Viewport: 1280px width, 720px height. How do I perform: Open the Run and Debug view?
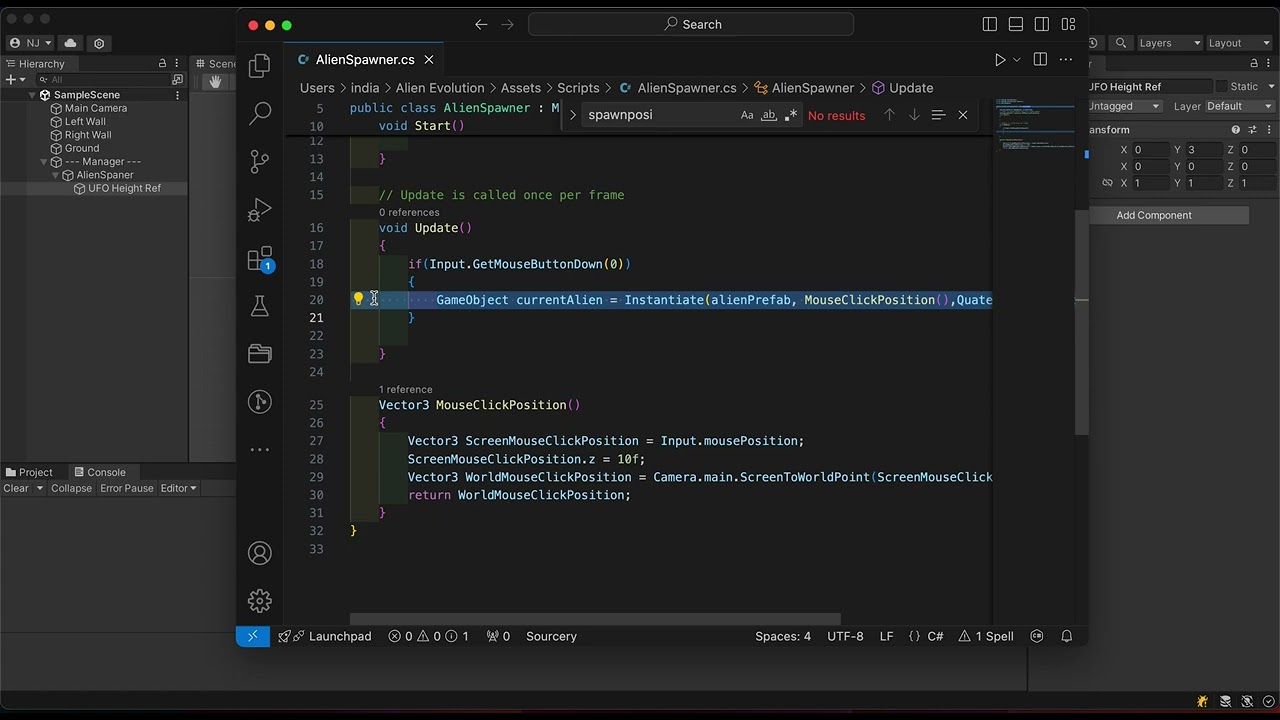[260, 210]
